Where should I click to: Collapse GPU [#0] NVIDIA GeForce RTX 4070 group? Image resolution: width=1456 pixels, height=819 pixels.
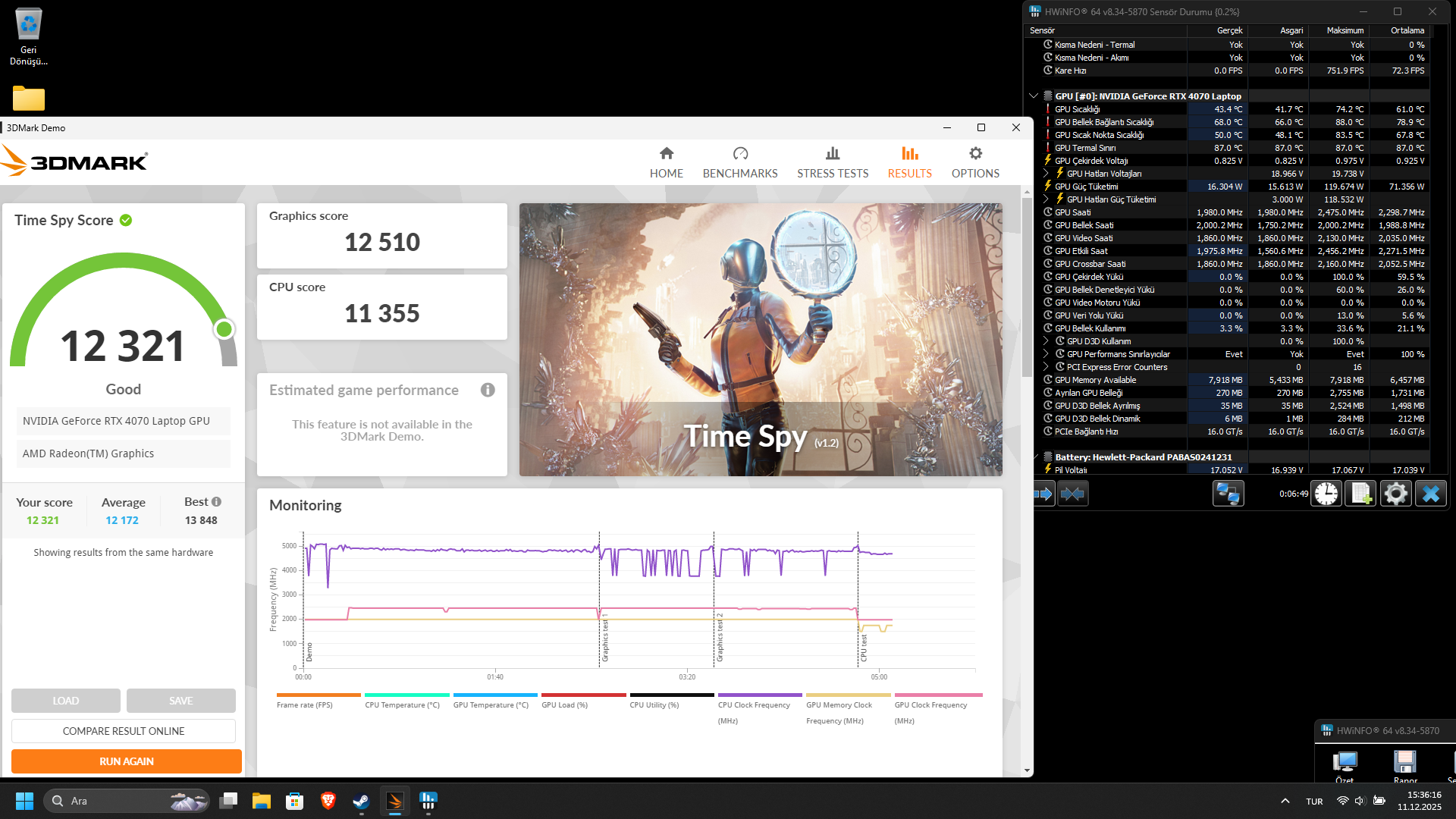tap(1034, 96)
